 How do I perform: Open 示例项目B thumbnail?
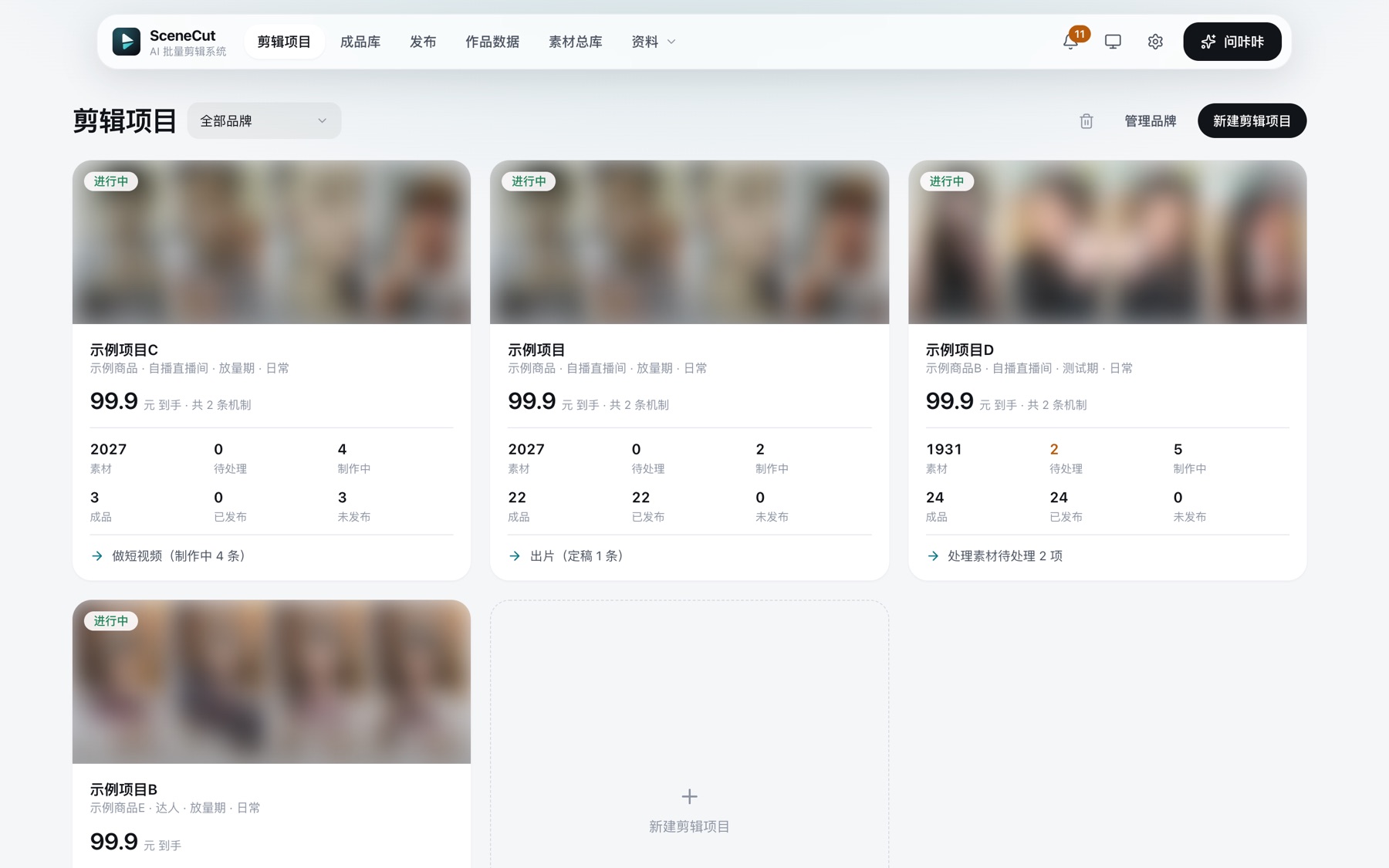(x=272, y=682)
